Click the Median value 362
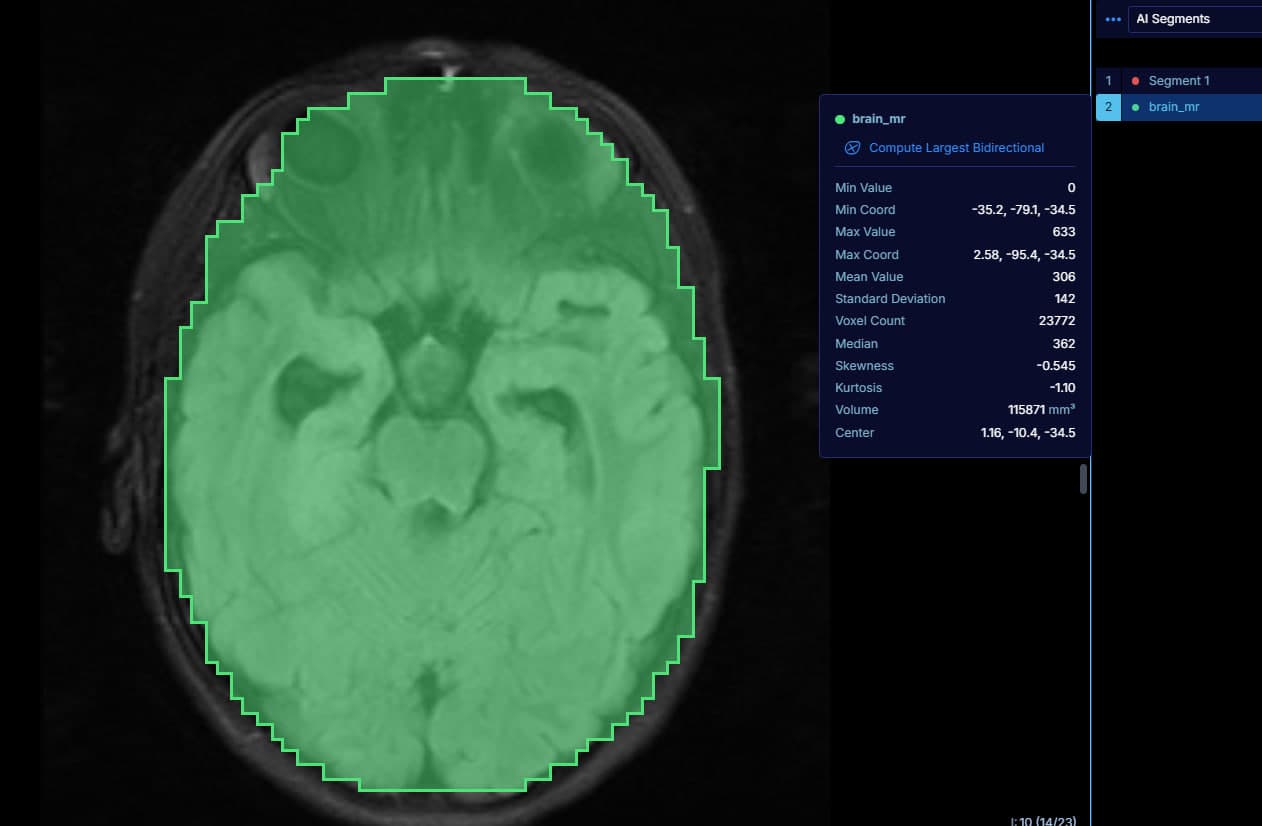The height and width of the screenshot is (826, 1262). (x=1064, y=344)
